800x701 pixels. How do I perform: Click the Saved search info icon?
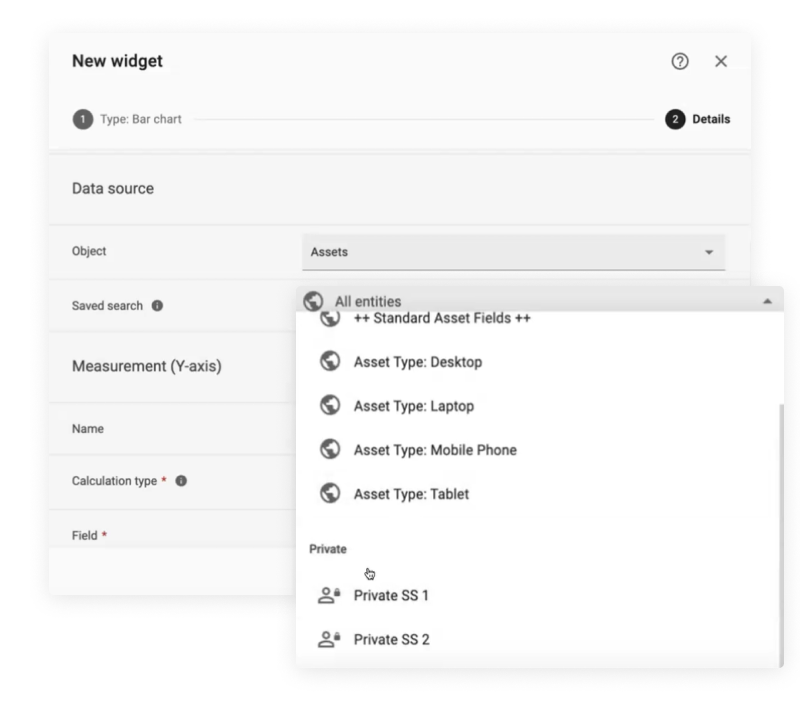(157, 306)
